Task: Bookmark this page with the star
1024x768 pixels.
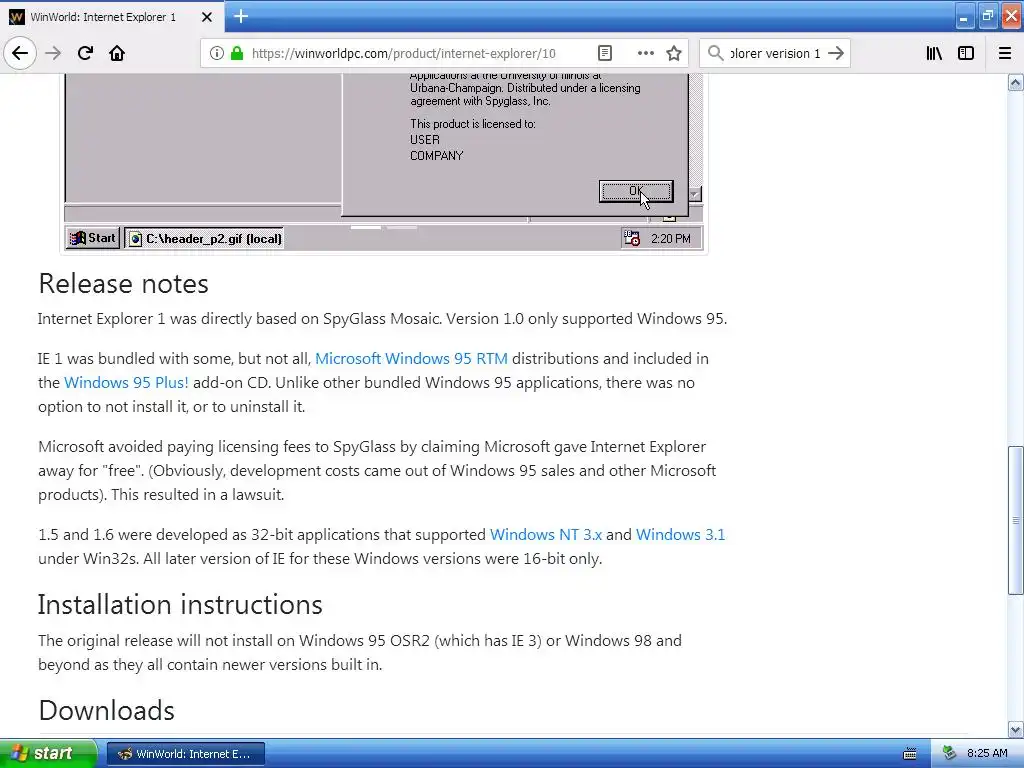Action: (x=674, y=53)
